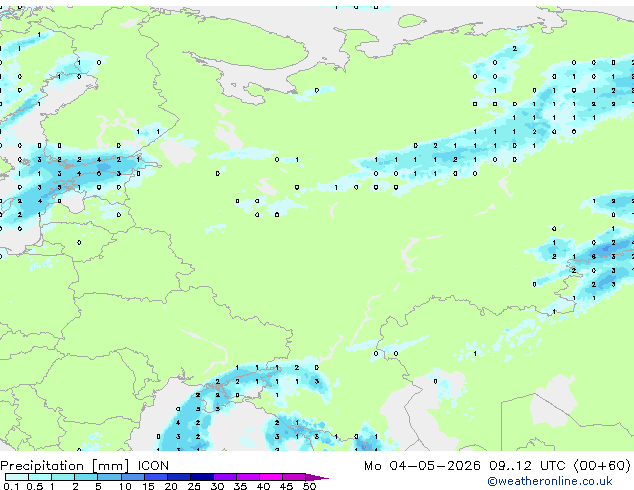This screenshot has height=490, width=634.
Task: Click the '09..12 UTC (00+60)' time label
Action: pos(560,466)
